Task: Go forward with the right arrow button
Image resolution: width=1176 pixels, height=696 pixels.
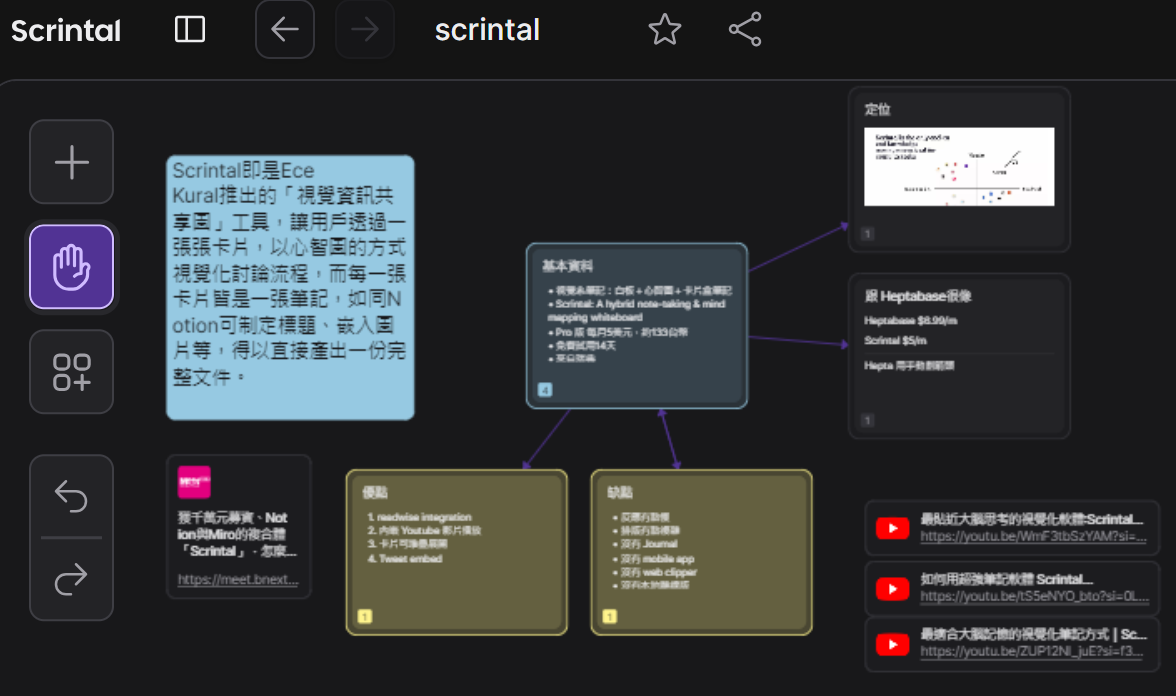Action: (x=364, y=30)
